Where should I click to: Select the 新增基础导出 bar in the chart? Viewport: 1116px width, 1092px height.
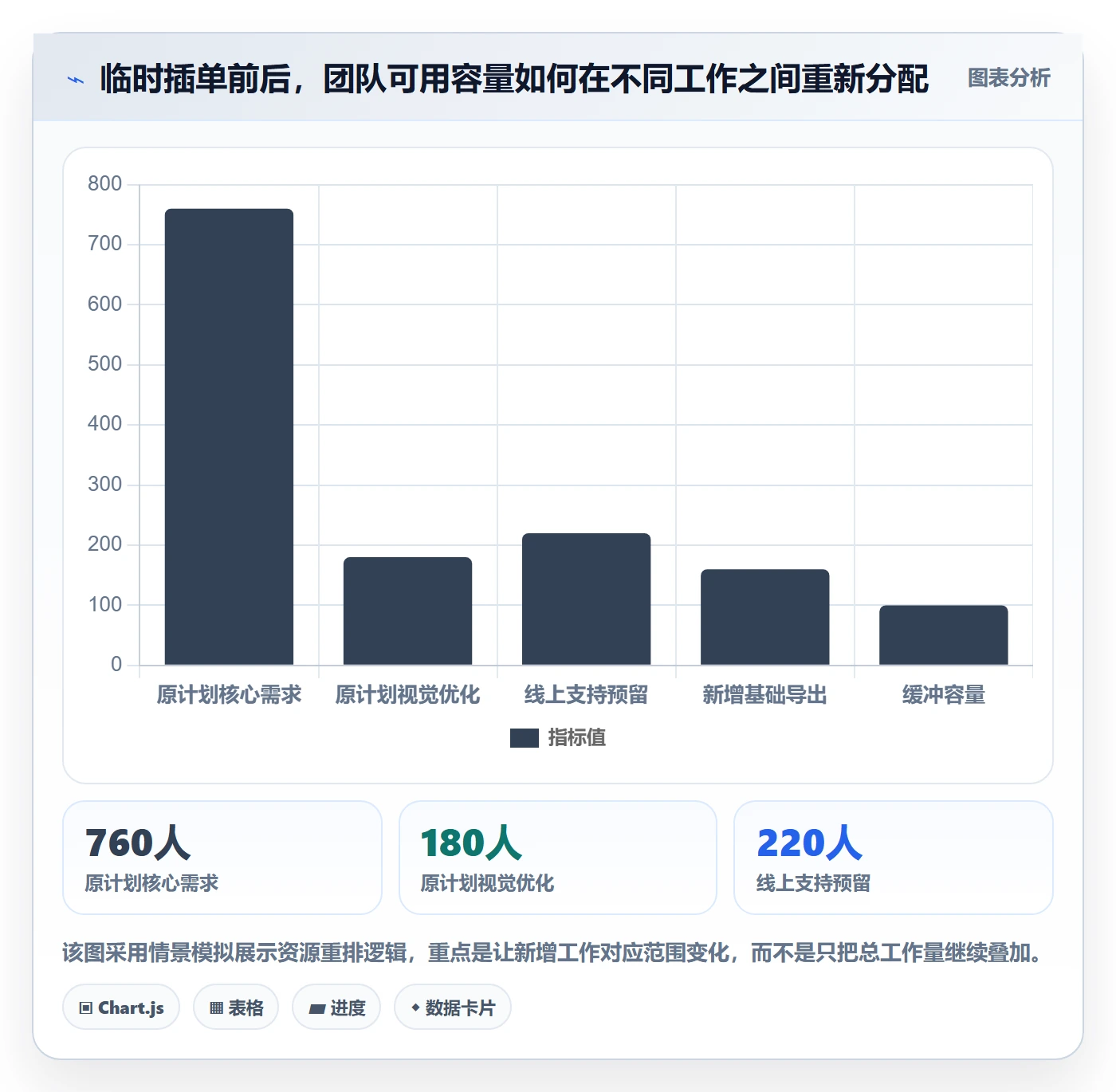pyautogui.click(x=764, y=617)
